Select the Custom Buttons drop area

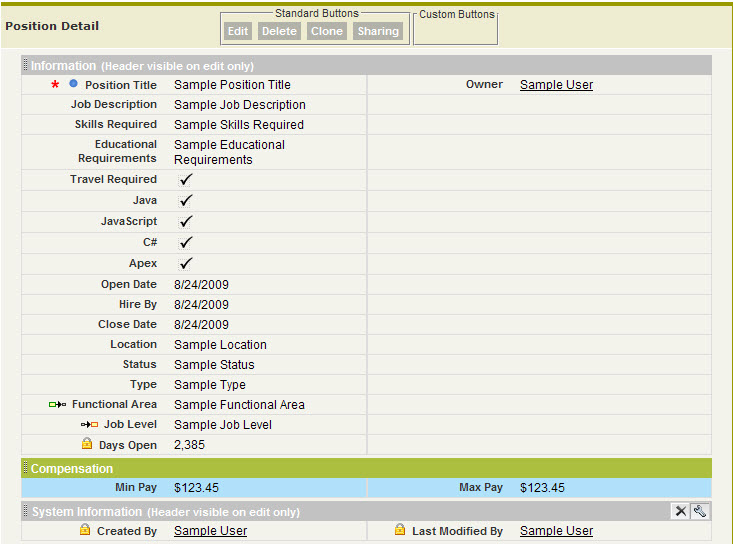coord(456,30)
